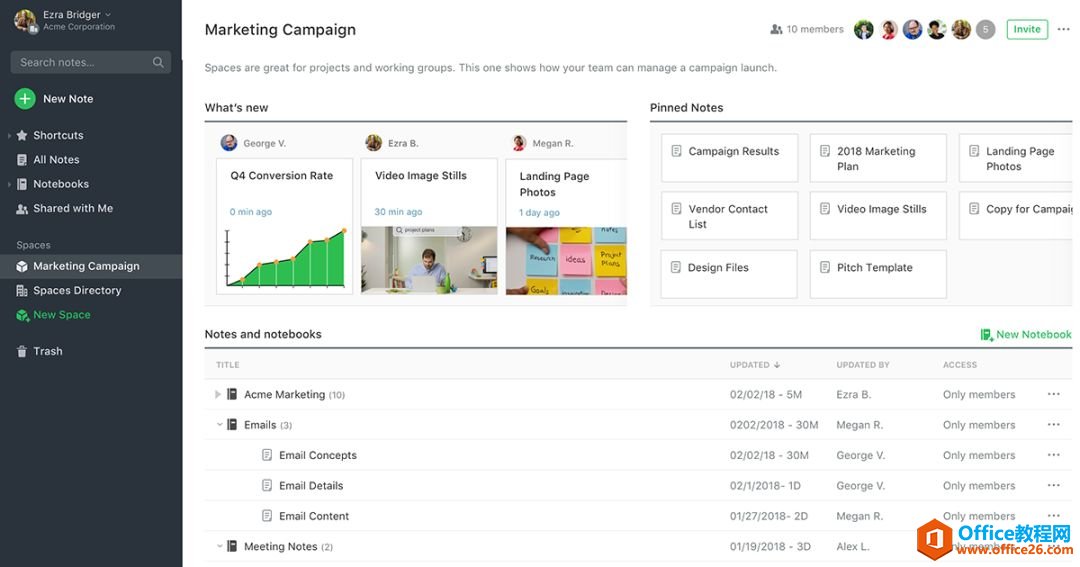Expand the Notebooks section arrow
The width and height of the screenshot is (1080, 567).
pos(9,184)
